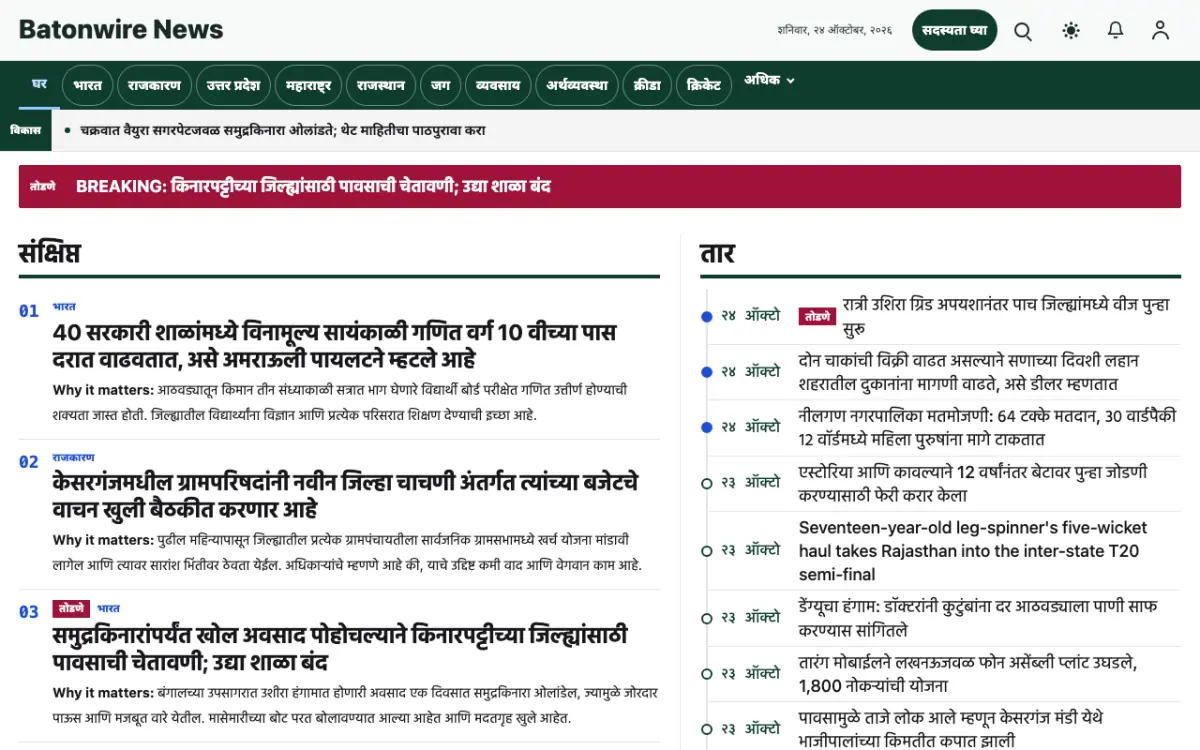Screen dimensions: 1200x750
Task: Click the तार section heading
Action: point(718,253)
